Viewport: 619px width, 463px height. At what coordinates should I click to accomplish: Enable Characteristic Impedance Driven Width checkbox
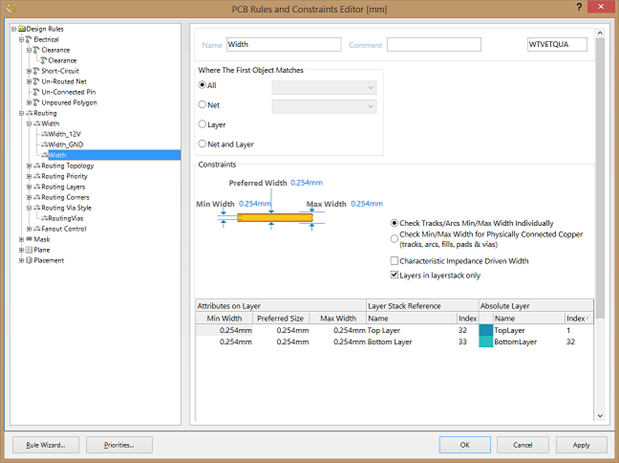pos(394,261)
